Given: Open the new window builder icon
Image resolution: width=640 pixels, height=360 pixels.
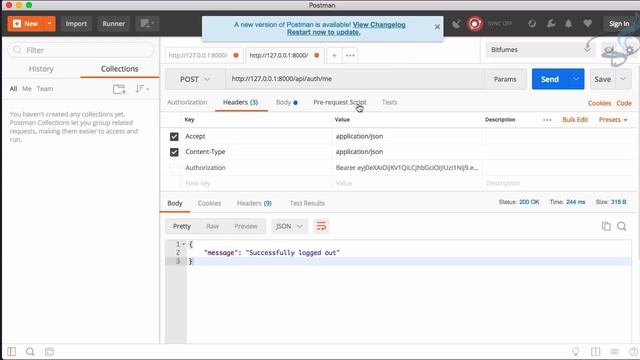Looking at the screenshot, I should (147, 24).
